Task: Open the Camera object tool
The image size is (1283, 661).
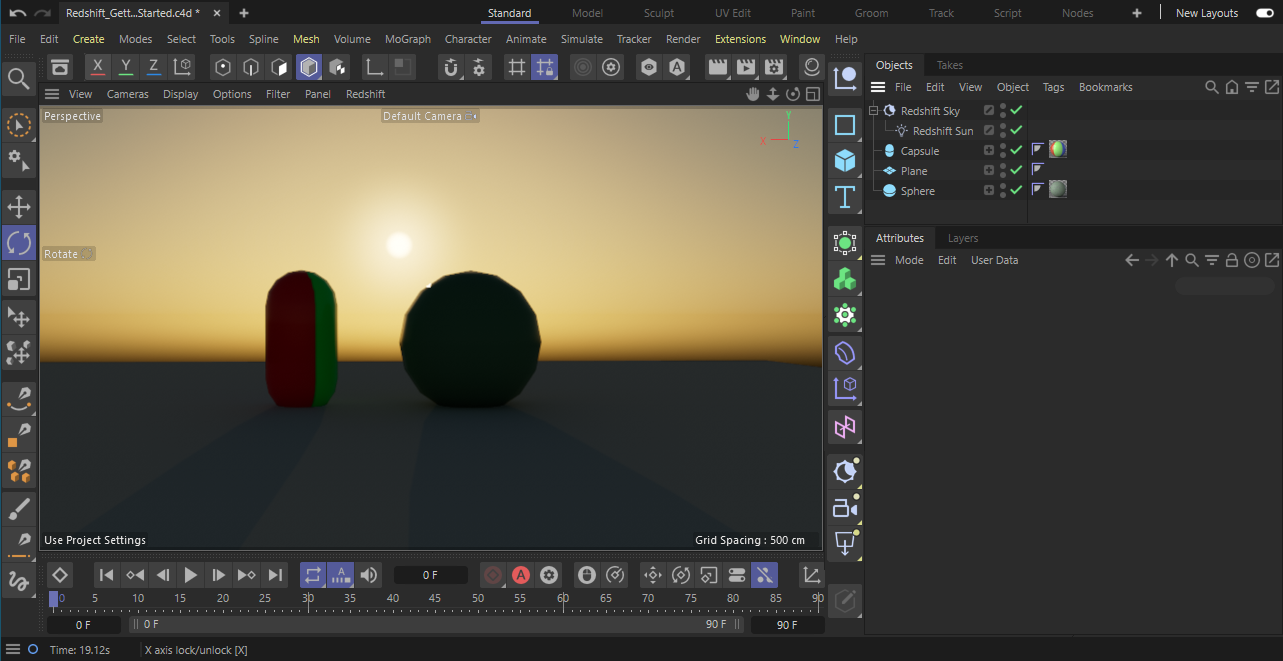Action: 845,508
